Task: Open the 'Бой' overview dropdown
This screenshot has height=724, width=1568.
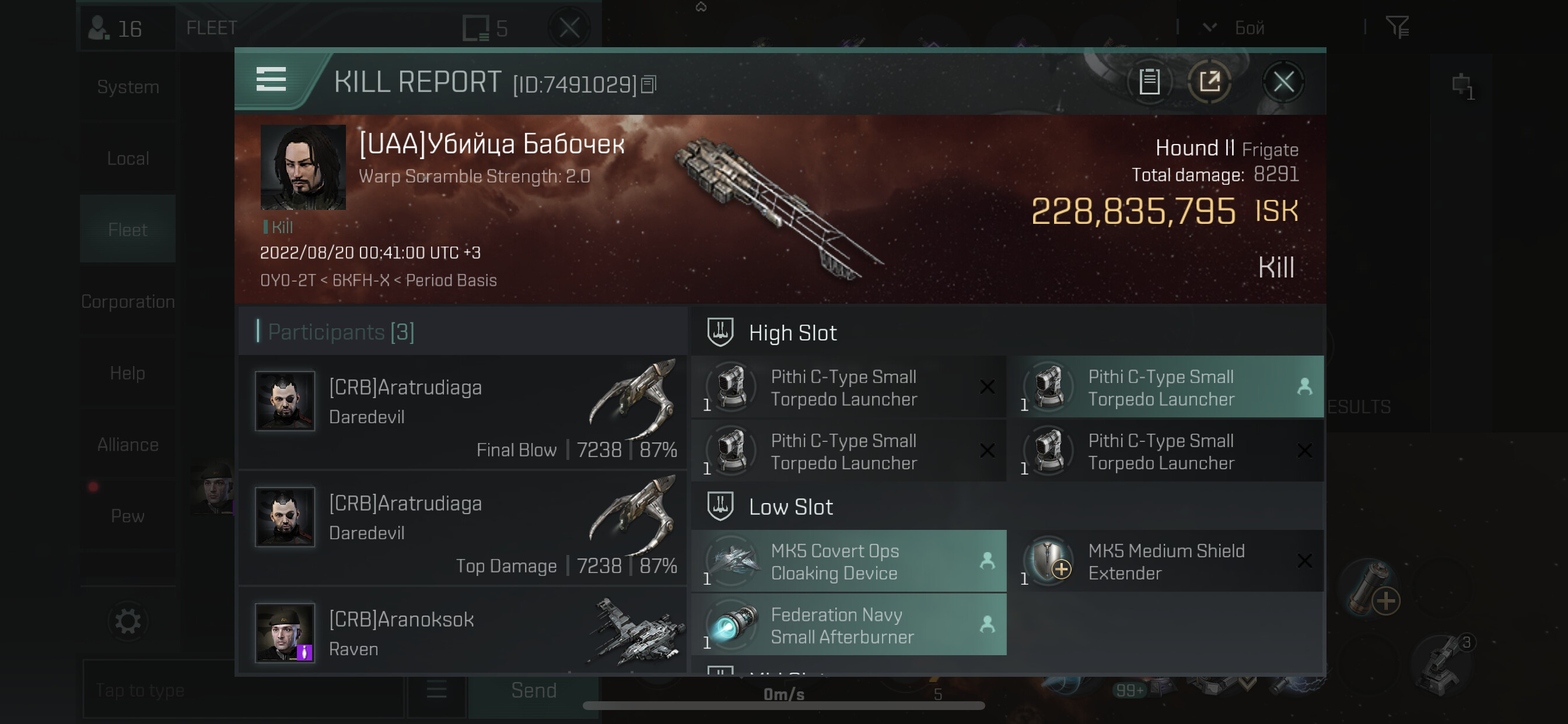Action: [1235, 27]
